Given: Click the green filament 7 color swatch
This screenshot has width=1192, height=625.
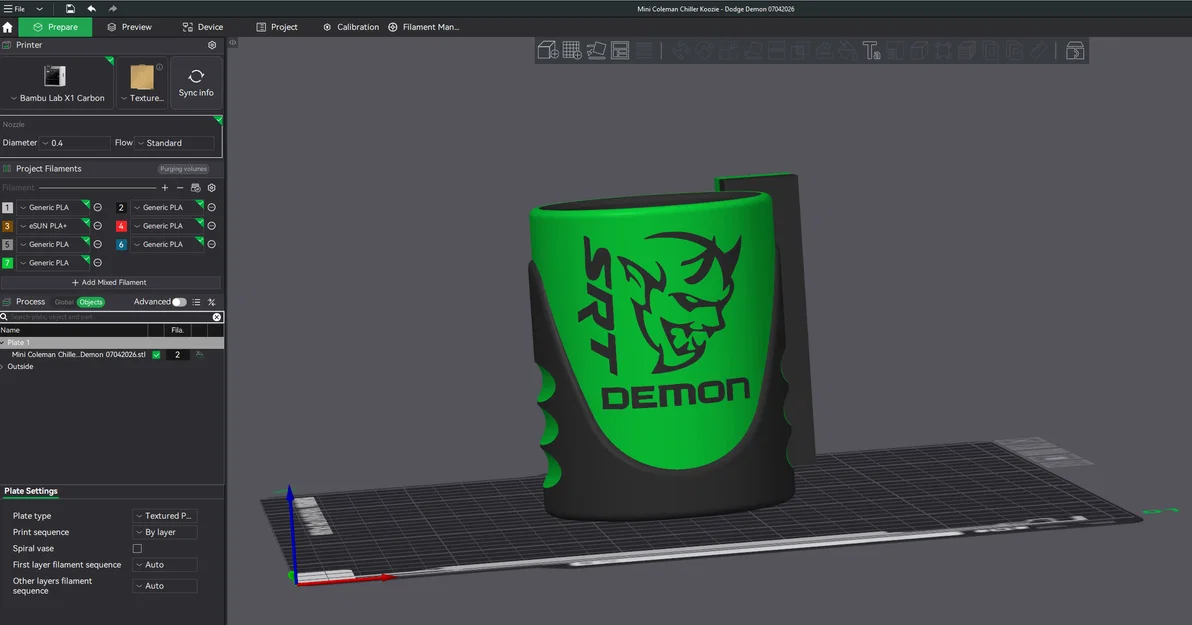Looking at the screenshot, I should point(8,263).
